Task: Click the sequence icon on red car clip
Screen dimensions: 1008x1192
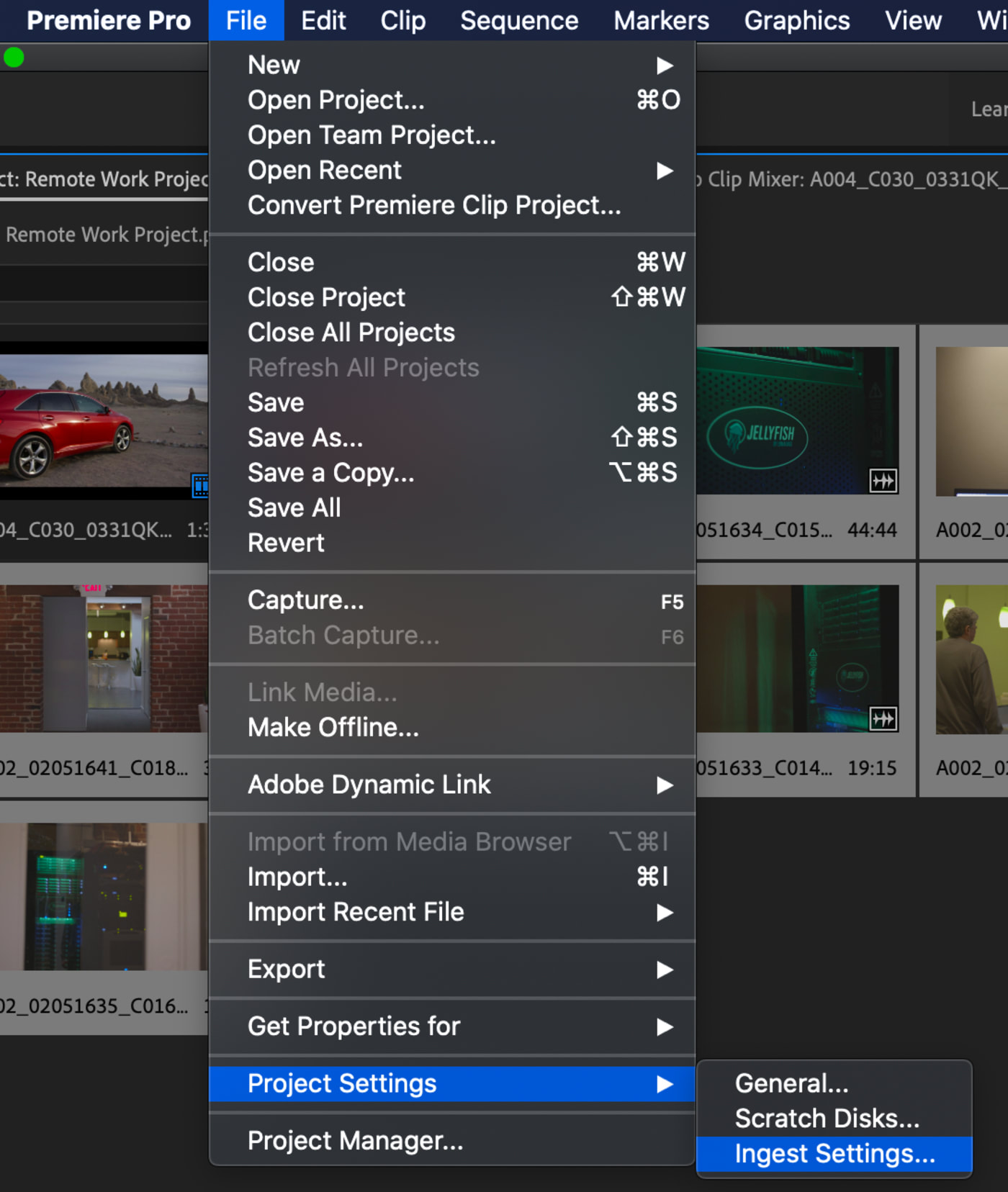Action: click(200, 486)
